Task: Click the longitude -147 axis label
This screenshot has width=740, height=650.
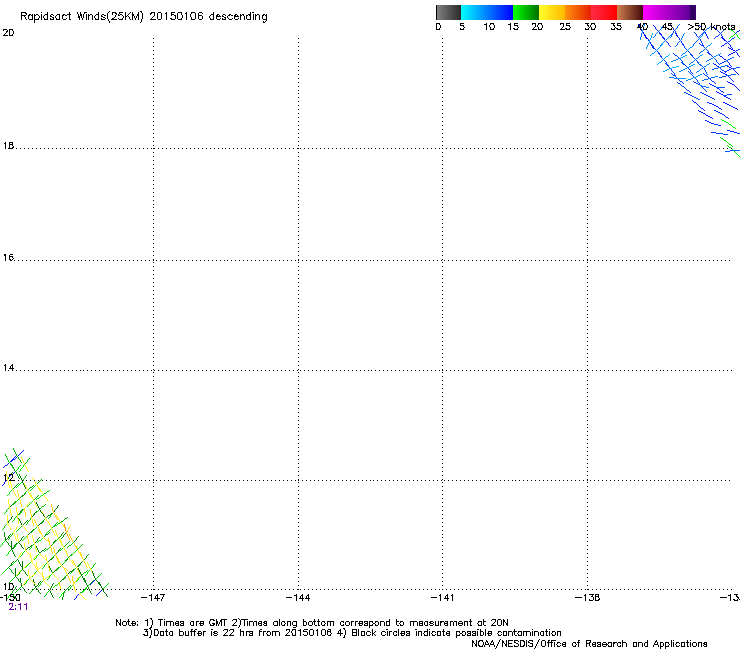Action: pyautogui.click(x=153, y=598)
